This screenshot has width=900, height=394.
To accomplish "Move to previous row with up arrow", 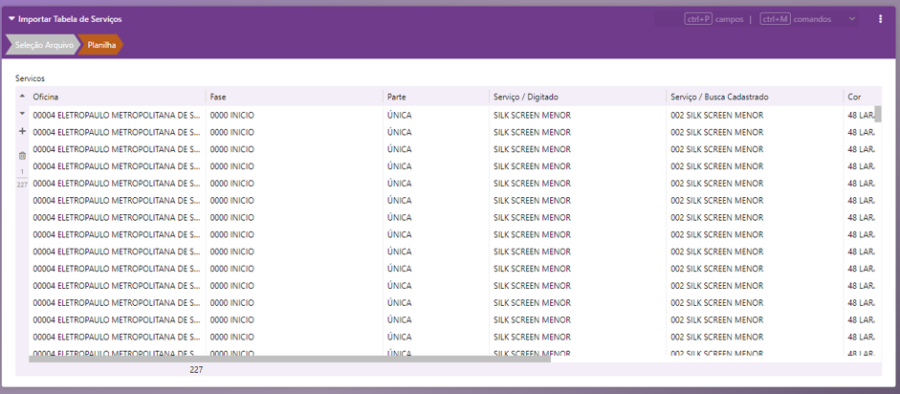I will 22,96.
